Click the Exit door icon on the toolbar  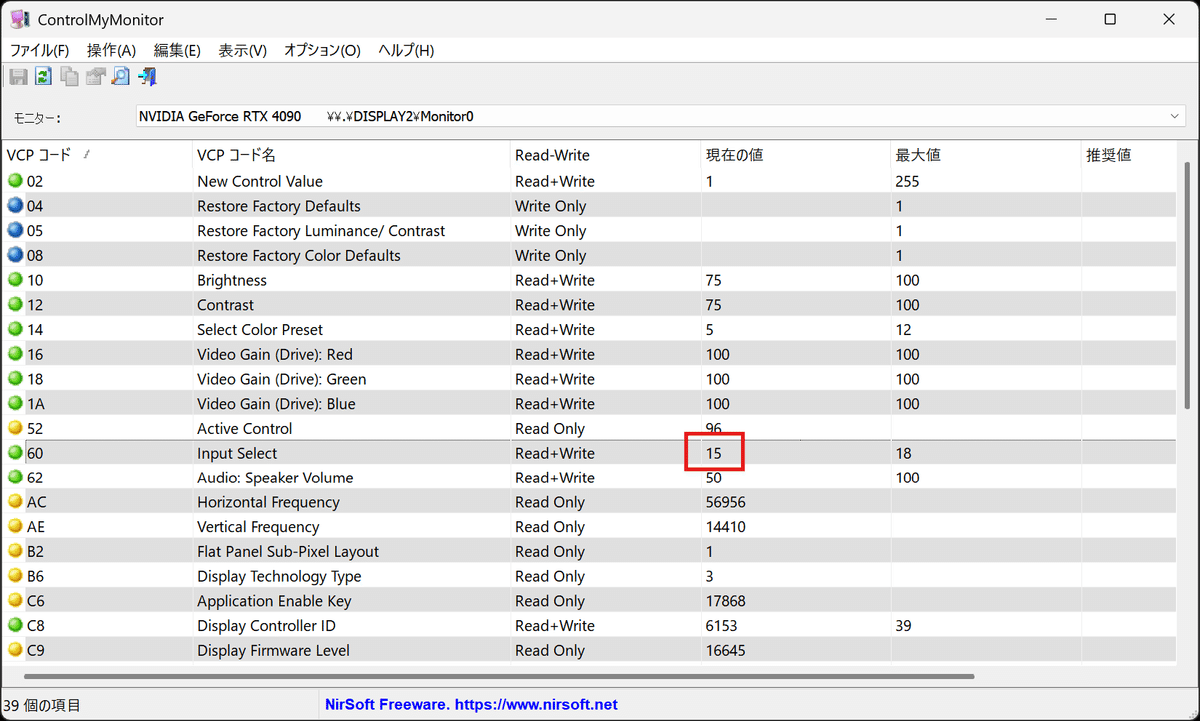(147, 76)
